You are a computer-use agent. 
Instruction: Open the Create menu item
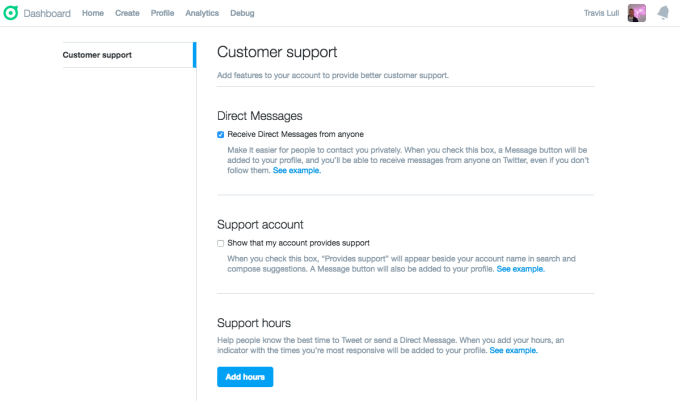pos(127,13)
